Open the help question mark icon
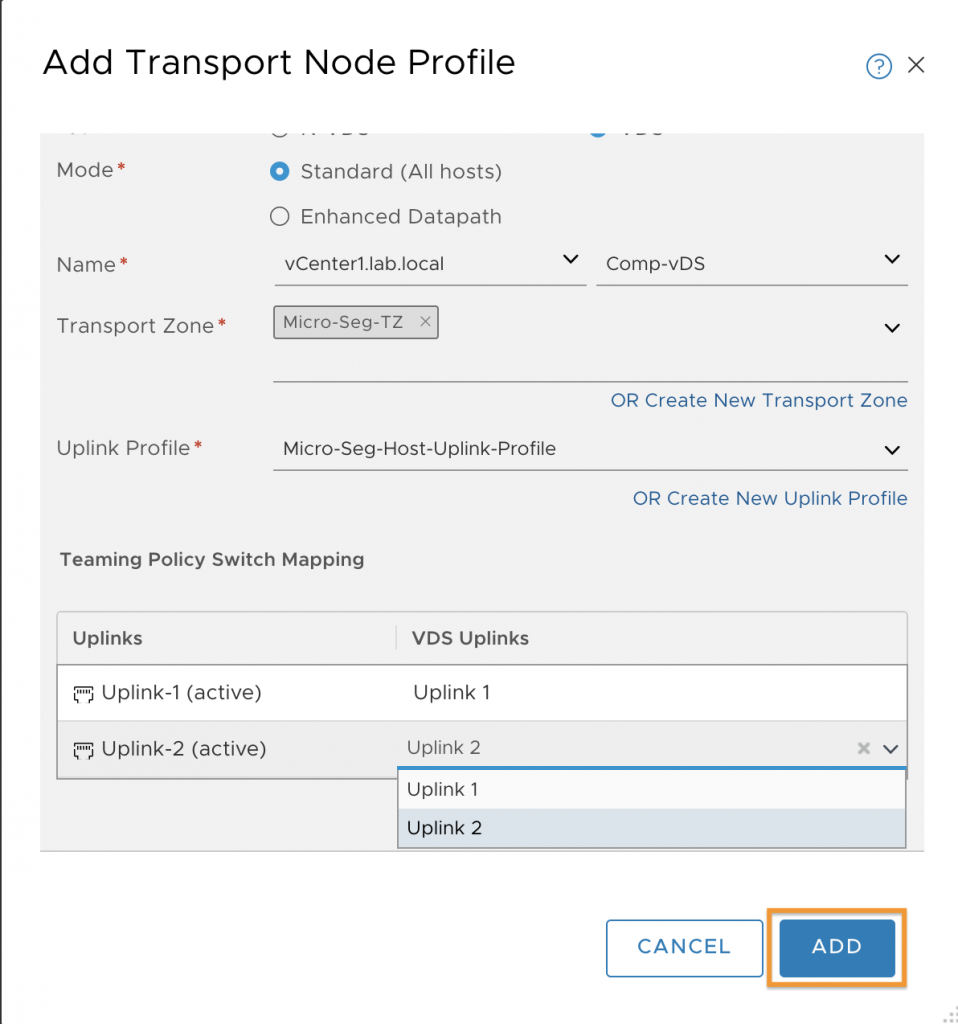This screenshot has height=1024, width=958. (x=878, y=66)
